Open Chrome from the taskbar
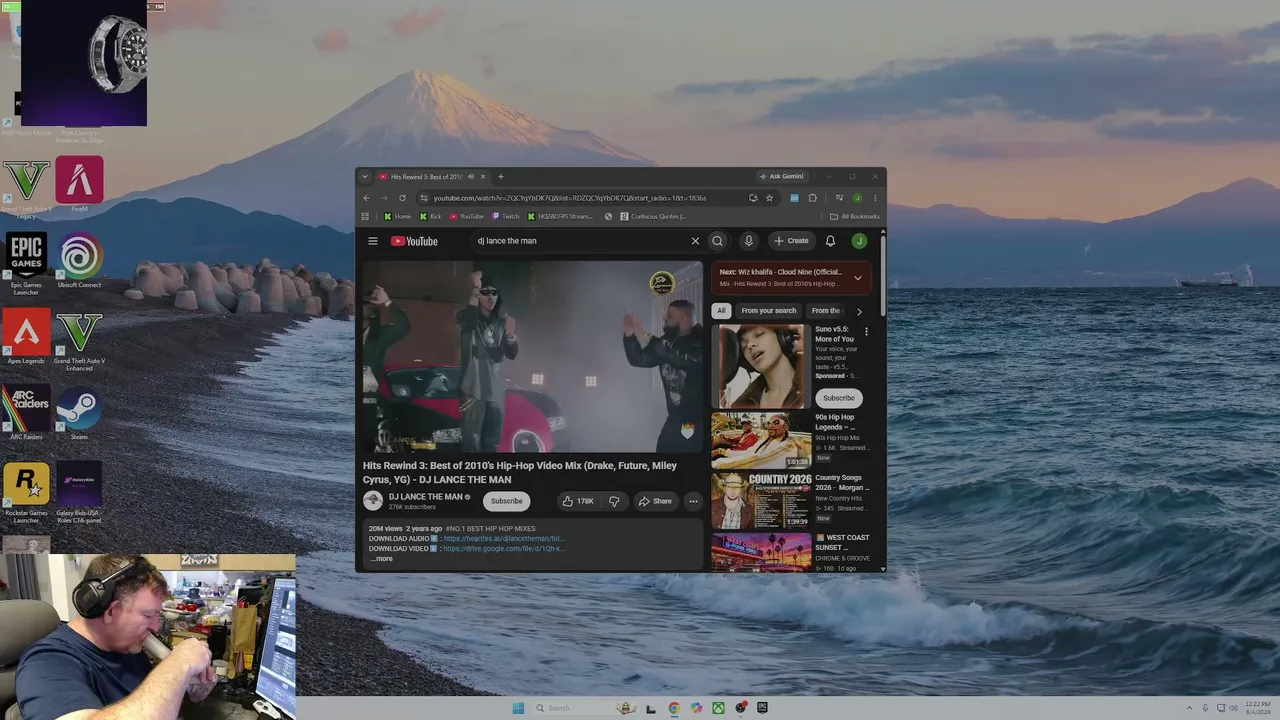The image size is (1280, 720). pos(674,708)
